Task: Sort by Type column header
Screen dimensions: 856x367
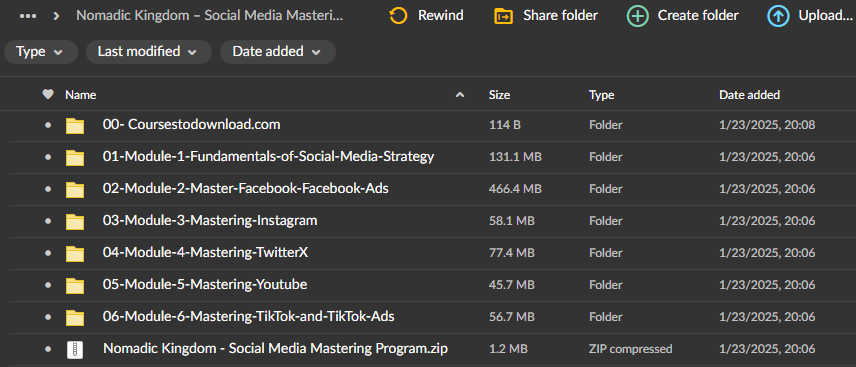Action: click(602, 95)
